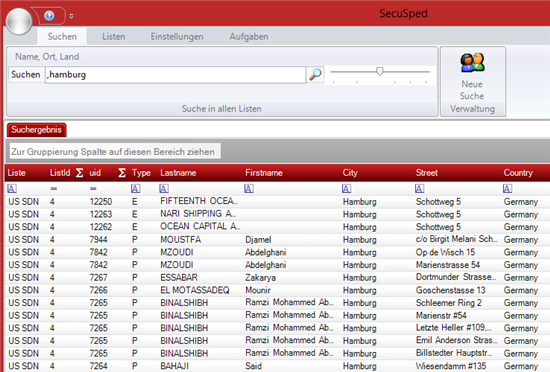Open the quick access toolbar dropdown arrow

[71, 16]
